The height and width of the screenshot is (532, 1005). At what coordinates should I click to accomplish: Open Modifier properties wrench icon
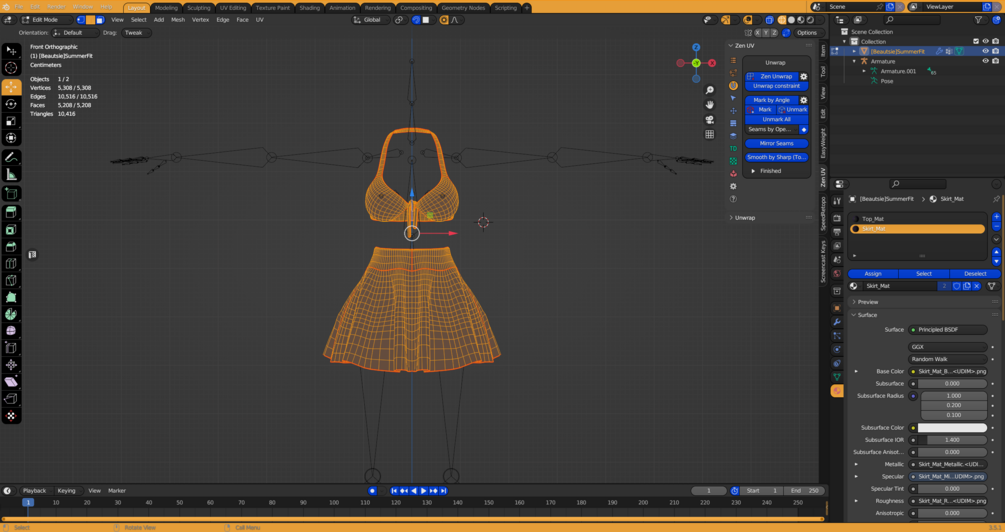click(837, 322)
